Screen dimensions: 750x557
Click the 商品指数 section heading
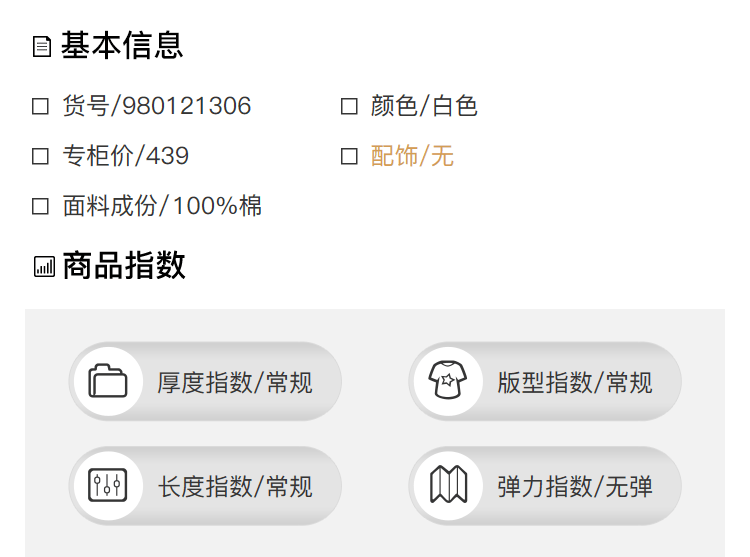124,266
